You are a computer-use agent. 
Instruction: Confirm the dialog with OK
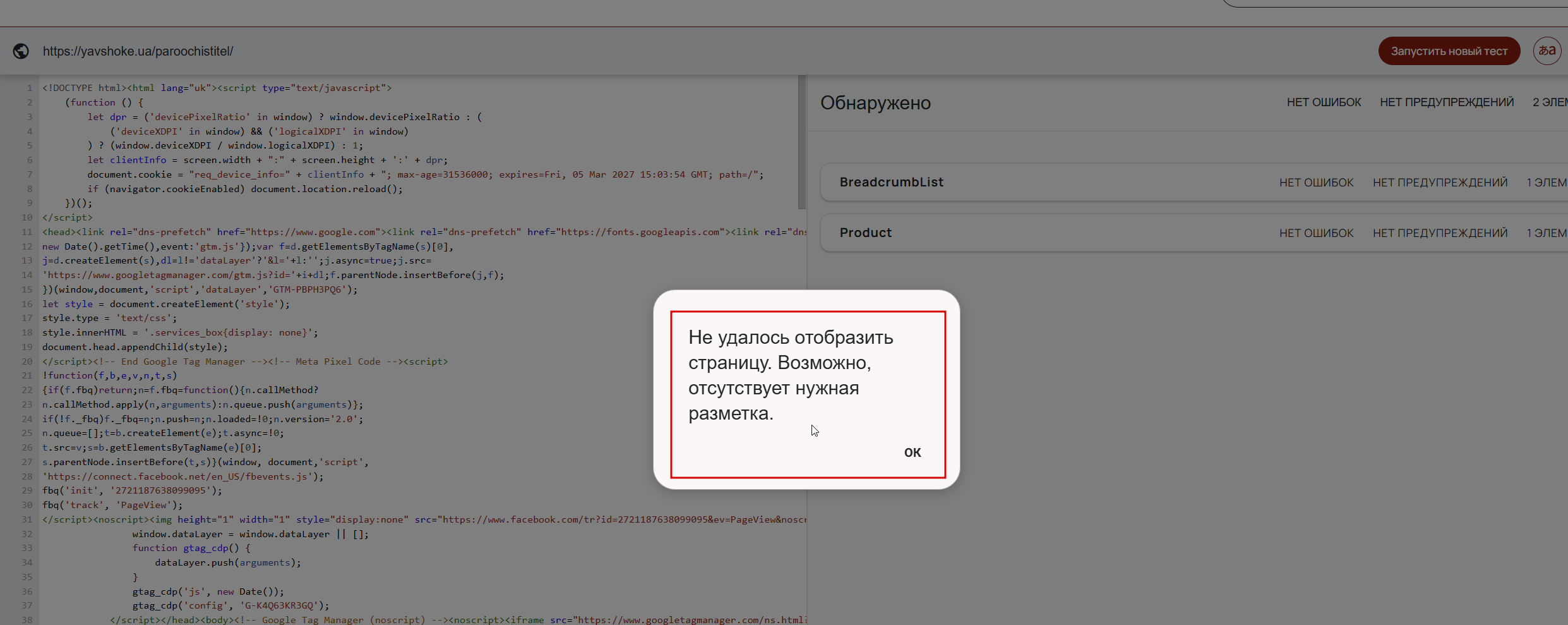pyautogui.click(x=913, y=452)
